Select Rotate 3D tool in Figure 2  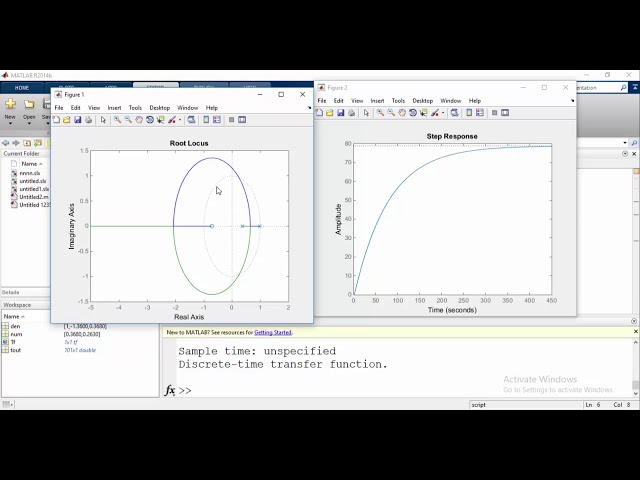pyautogui.click(x=413, y=113)
